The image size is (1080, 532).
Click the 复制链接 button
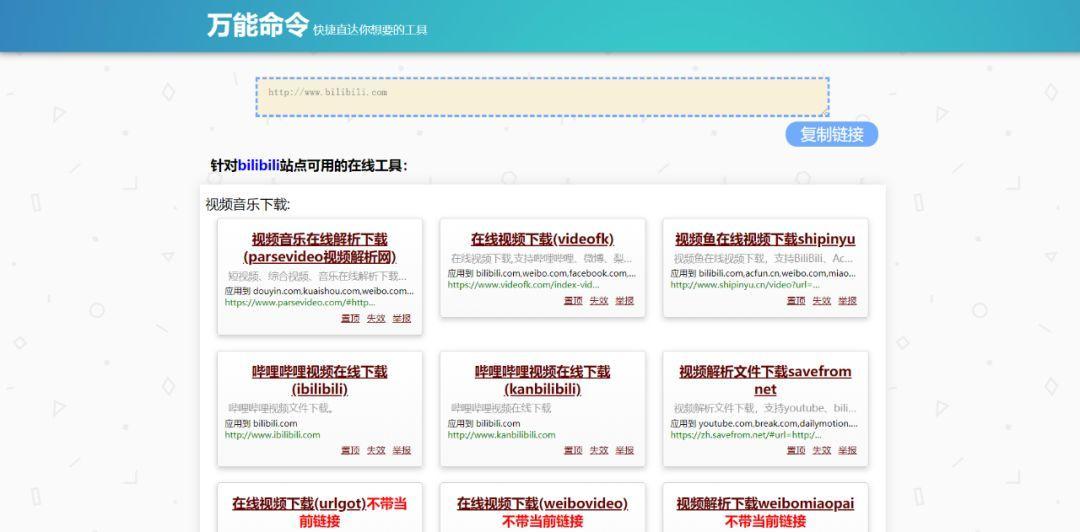point(831,134)
